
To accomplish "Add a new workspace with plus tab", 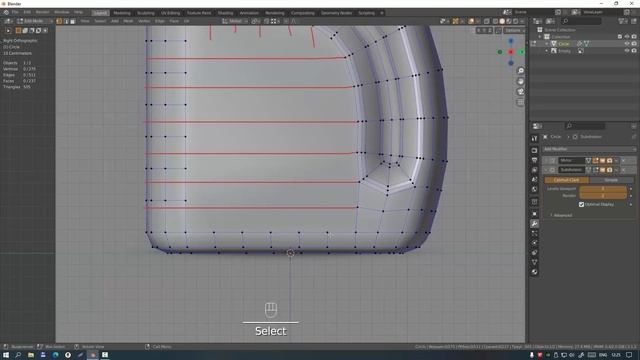I will point(382,13).
